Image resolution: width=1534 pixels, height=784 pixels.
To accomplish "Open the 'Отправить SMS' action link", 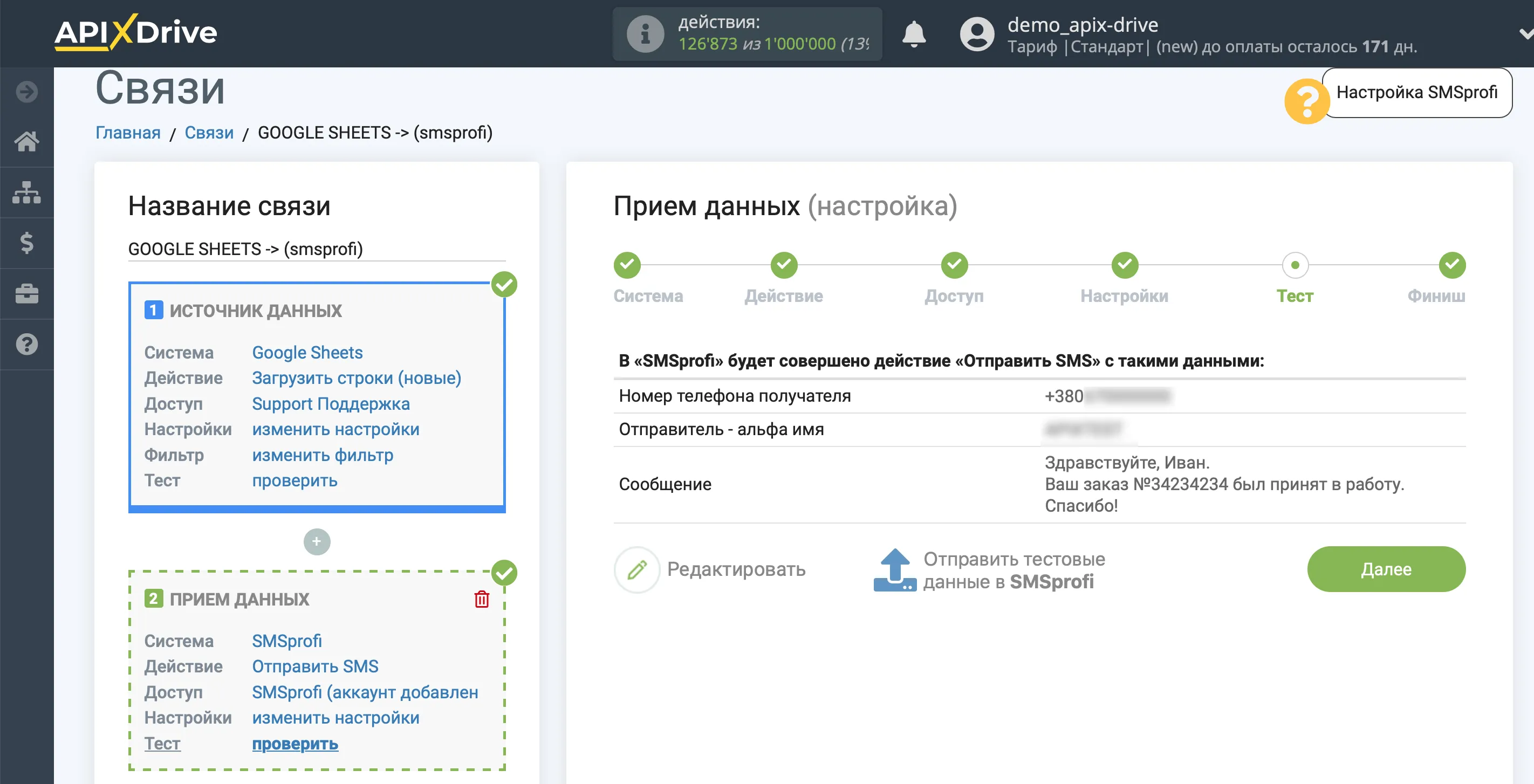I will tap(315, 666).
